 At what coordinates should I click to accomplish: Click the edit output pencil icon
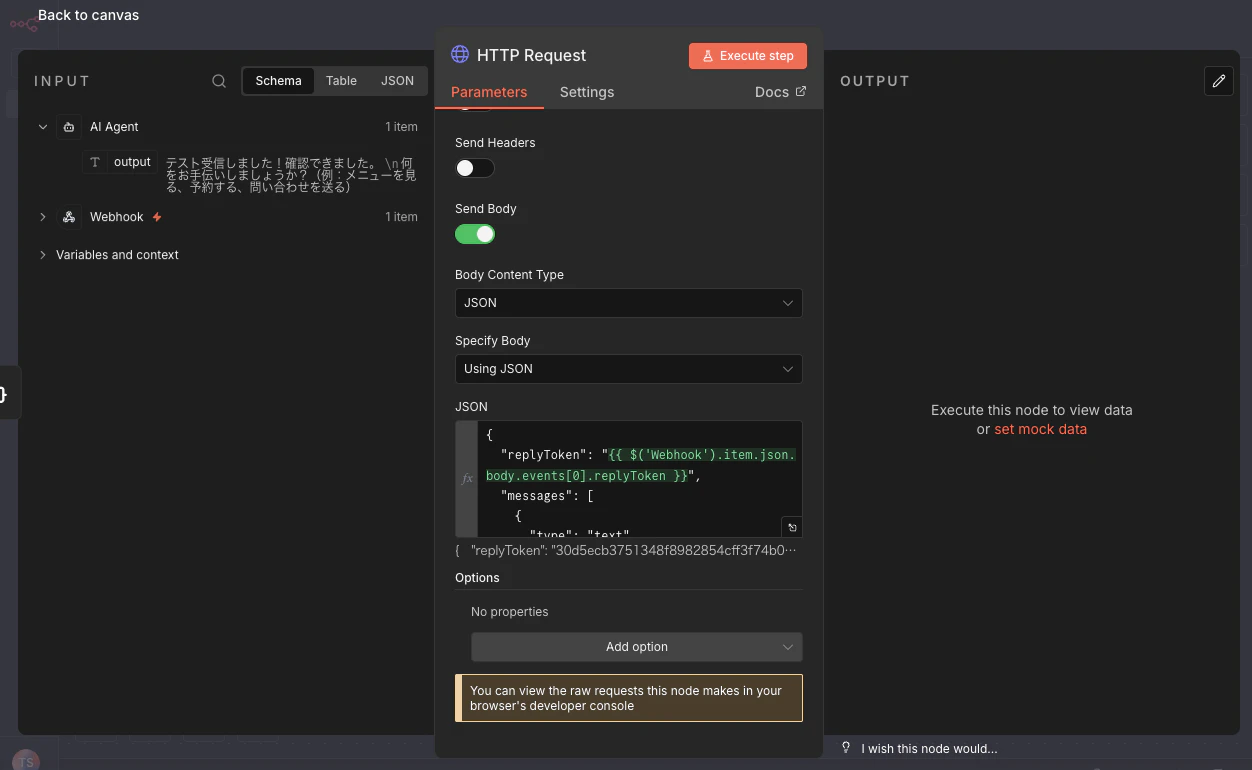[x=1218, y=81]
